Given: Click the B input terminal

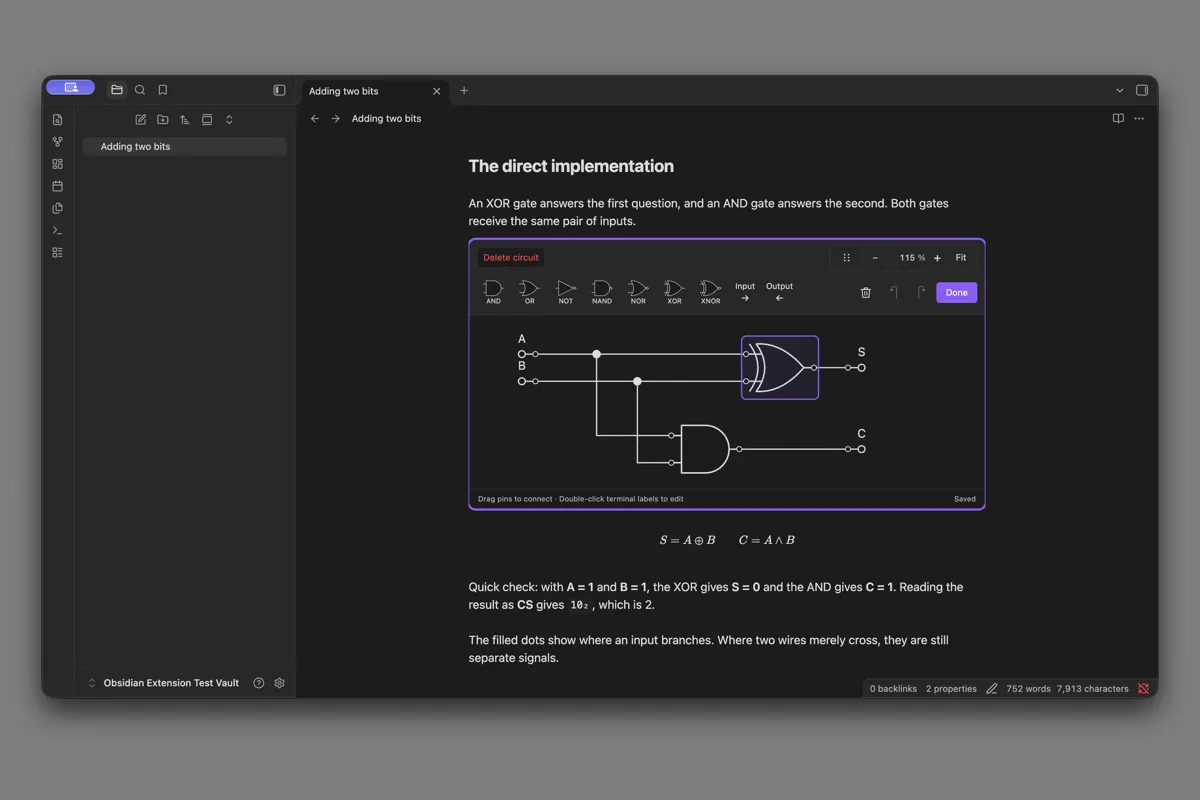Looking at the screenshot, I should click(x=522, y=381).
